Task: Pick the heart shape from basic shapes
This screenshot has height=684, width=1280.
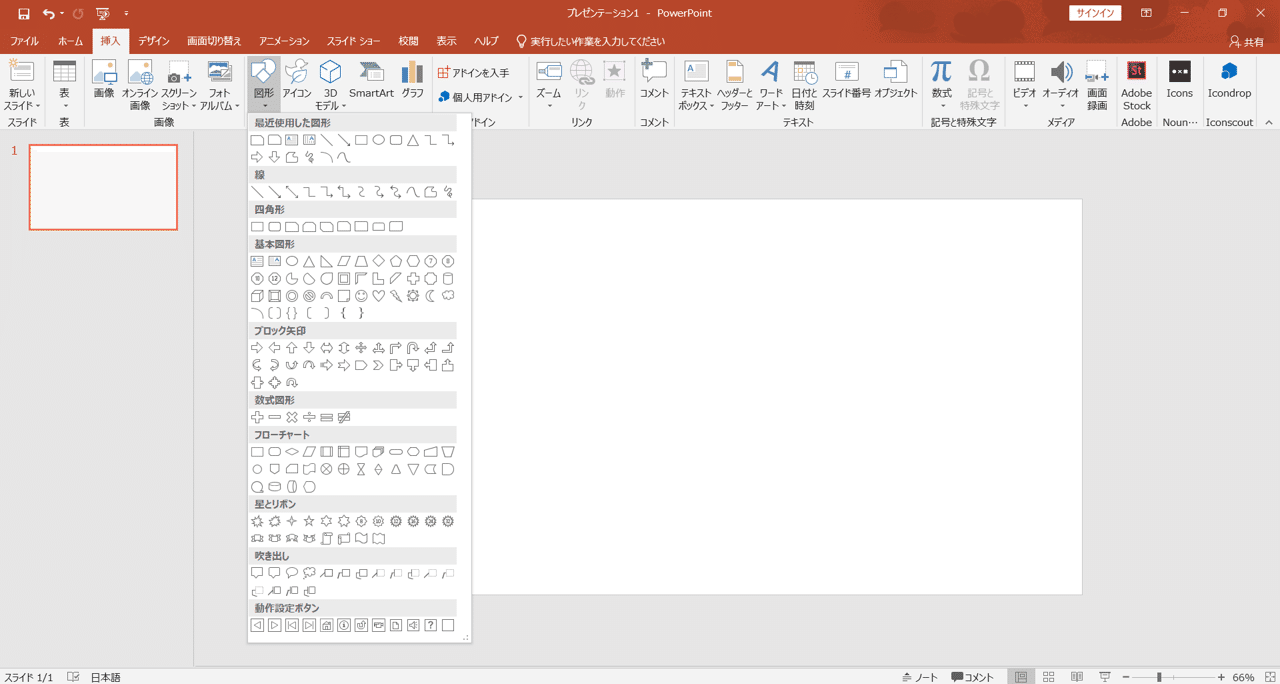Action: tap(379, 295)
